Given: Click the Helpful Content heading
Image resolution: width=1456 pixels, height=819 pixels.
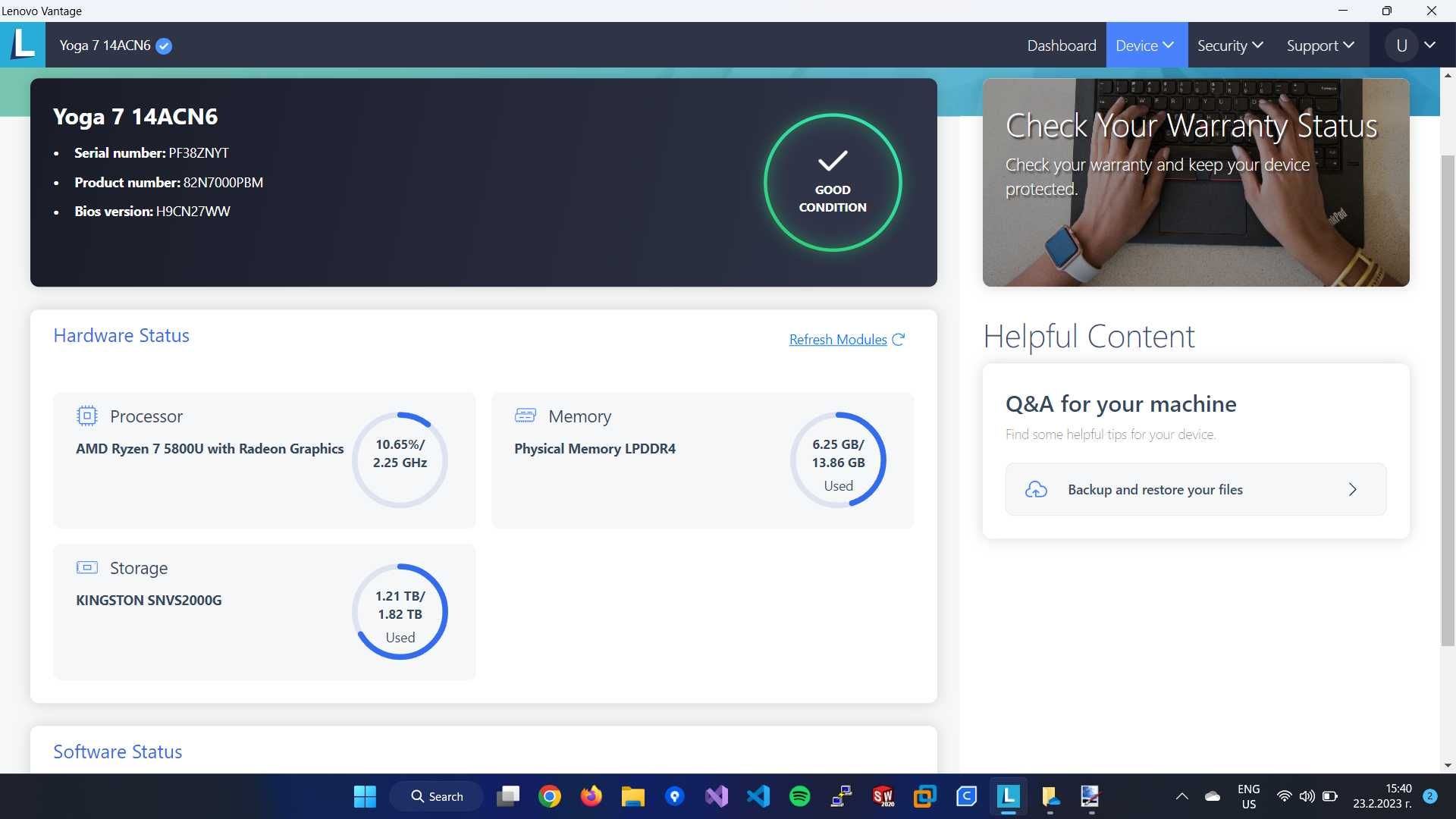Looking at the screenshot, I should tap(1089, 337).
